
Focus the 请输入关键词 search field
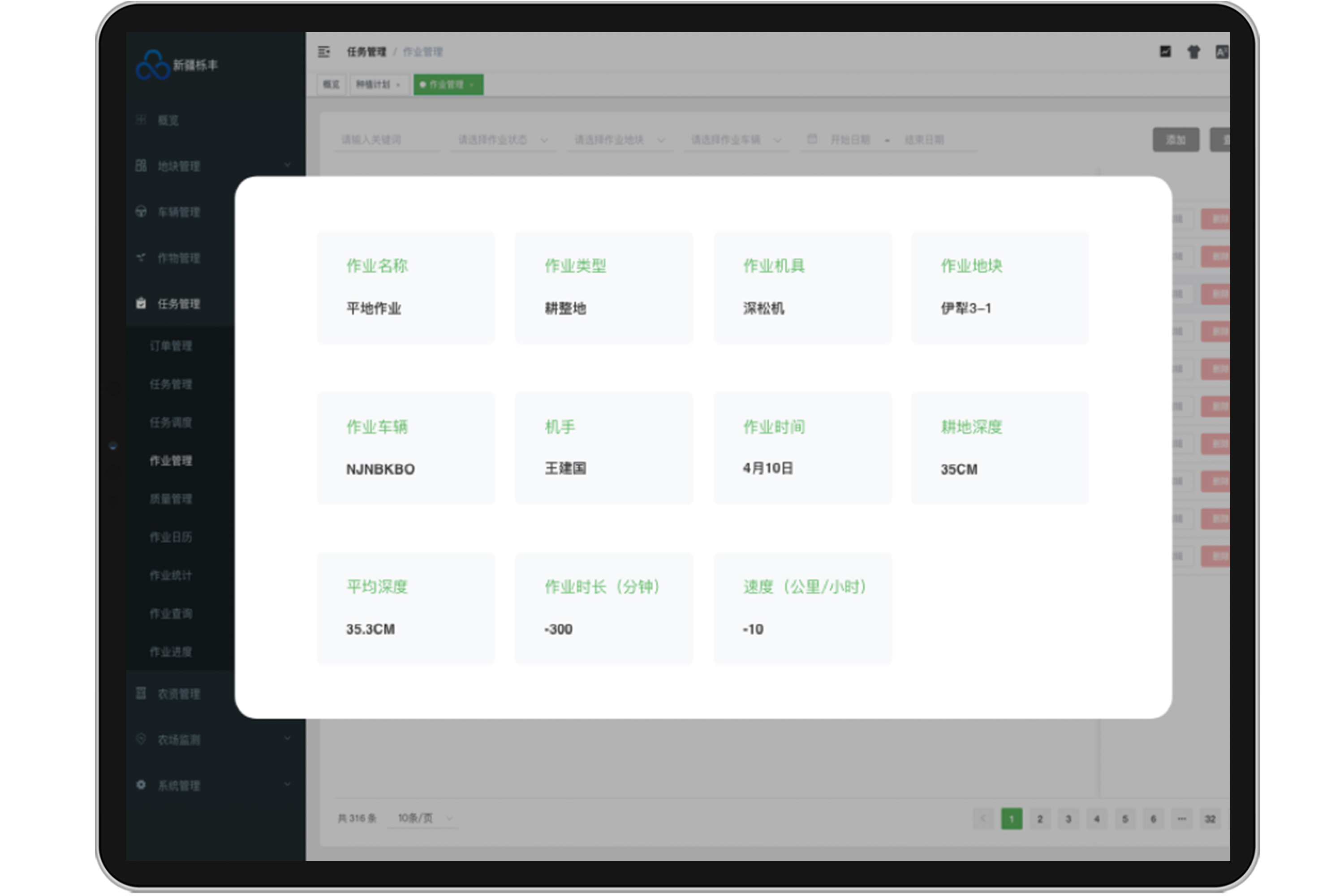388,140
